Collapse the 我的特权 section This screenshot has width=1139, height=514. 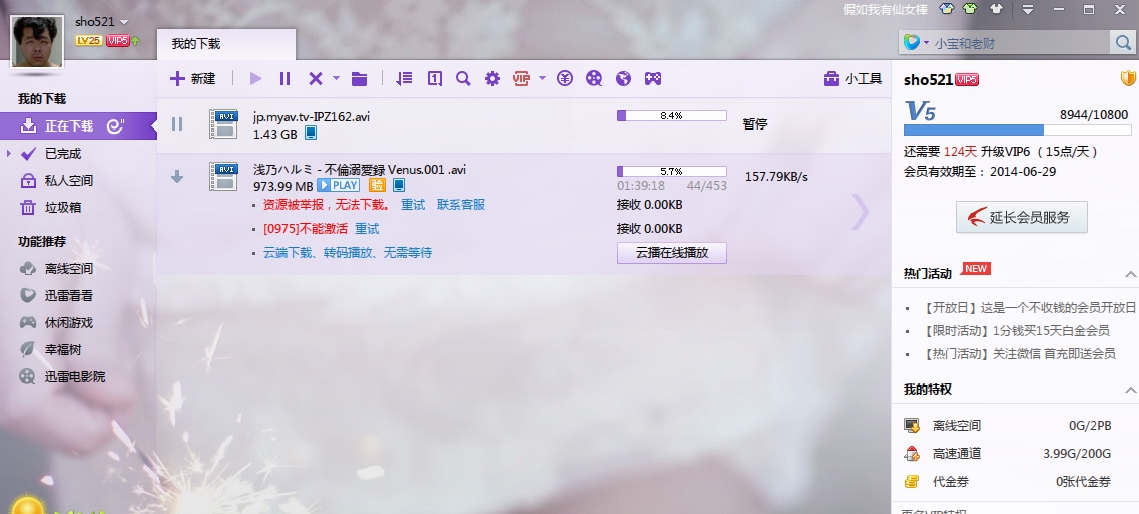1130,391
